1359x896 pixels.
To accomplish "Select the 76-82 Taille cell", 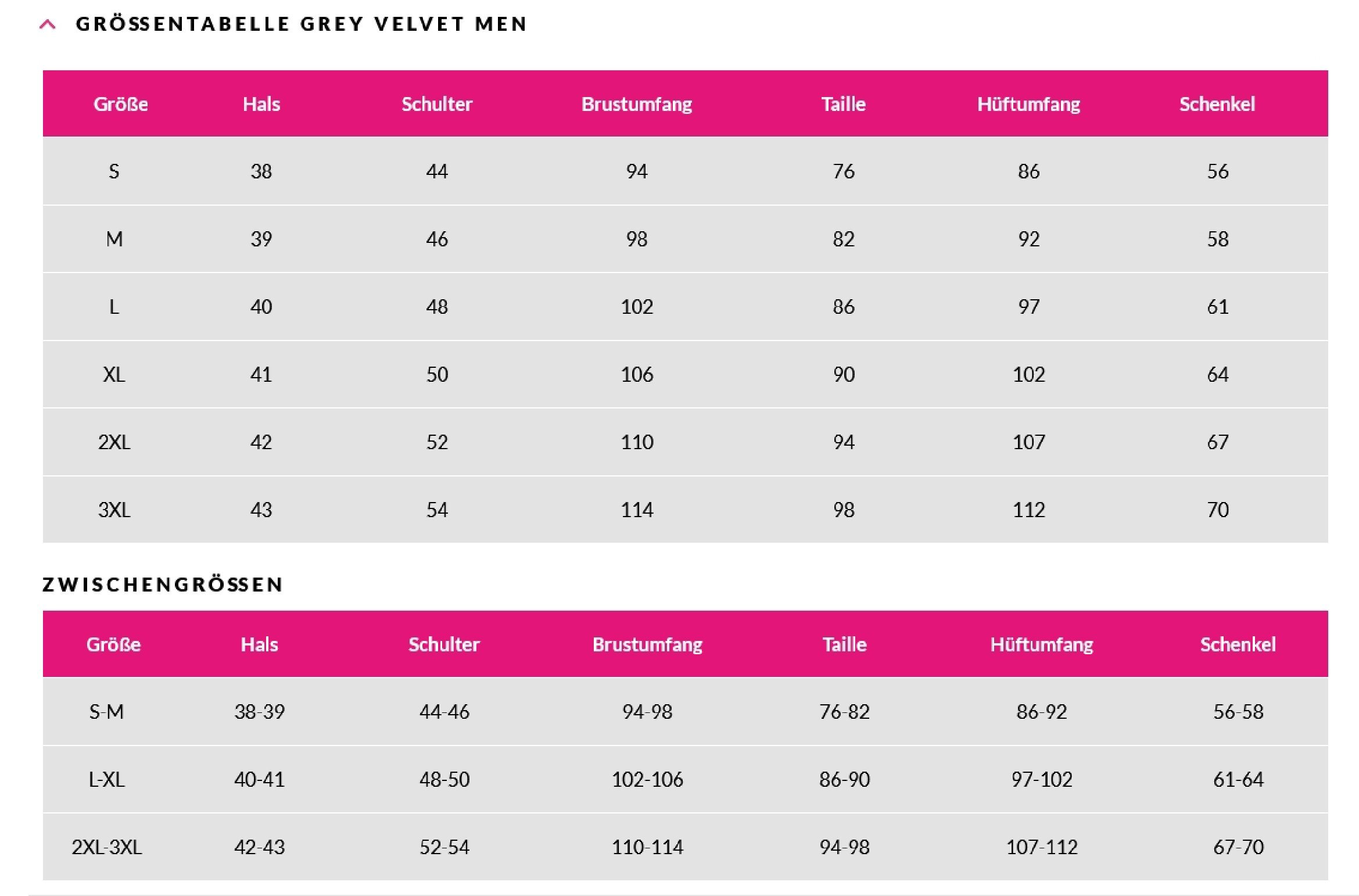I will tap(844, 712).
